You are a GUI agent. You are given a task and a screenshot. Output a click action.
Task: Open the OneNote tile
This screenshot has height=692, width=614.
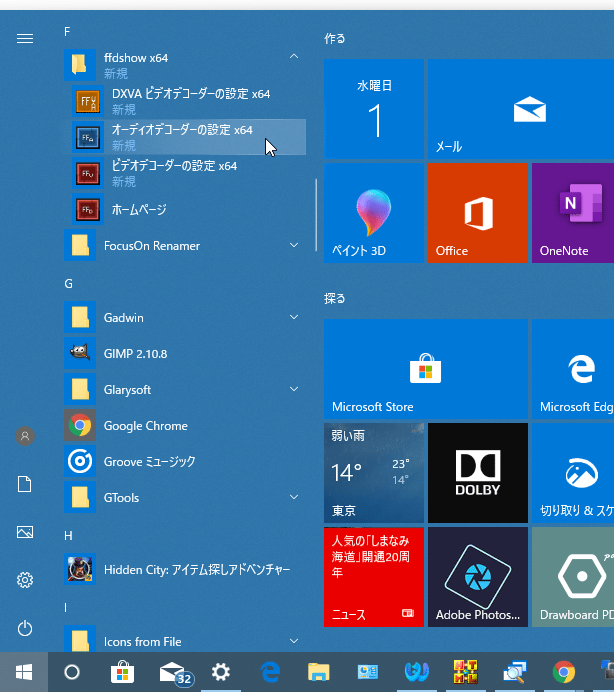click(573, 213)
